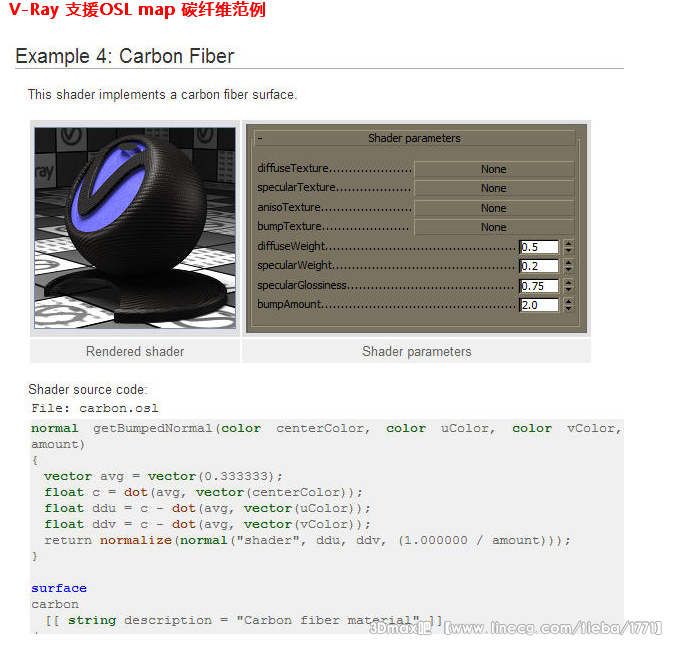691x645 pixels.
Task: Click the bumpAmount parameter label
Action: (x=289, y=304)
